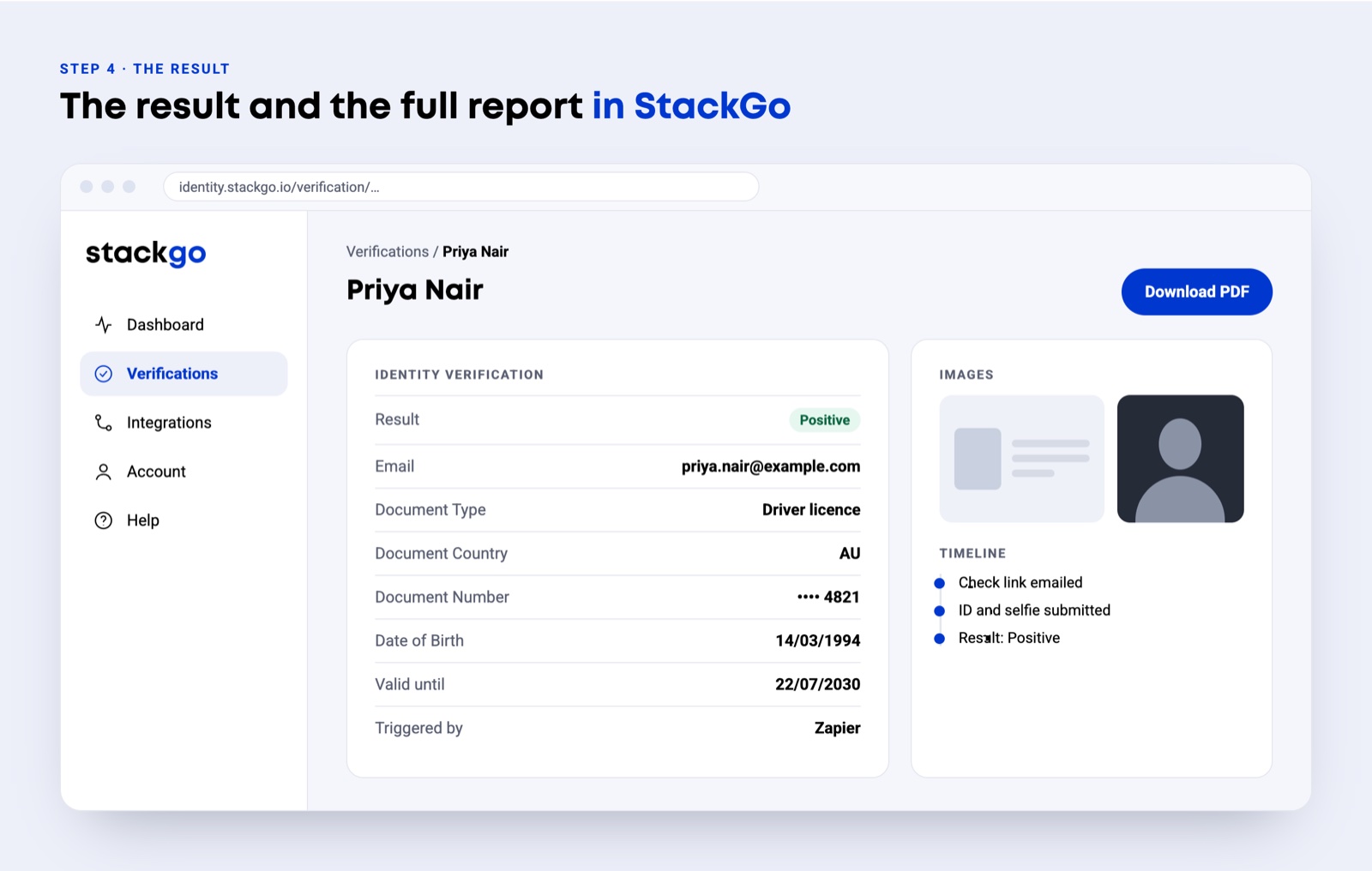Select Verifications in the sidebar
The width and height of the screenshot is (1372, 871).
[184, 374]
